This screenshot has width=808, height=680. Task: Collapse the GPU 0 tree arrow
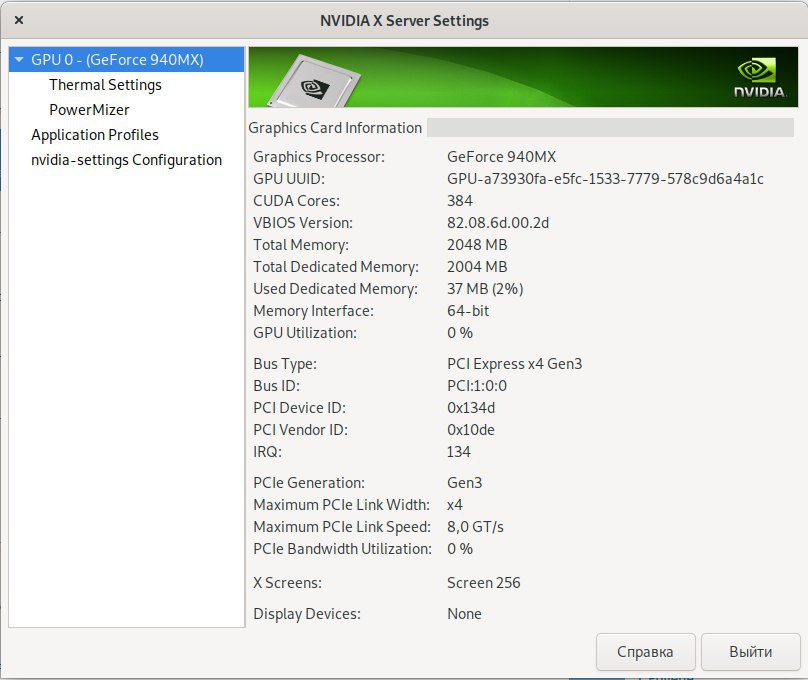tap(20, 60)
